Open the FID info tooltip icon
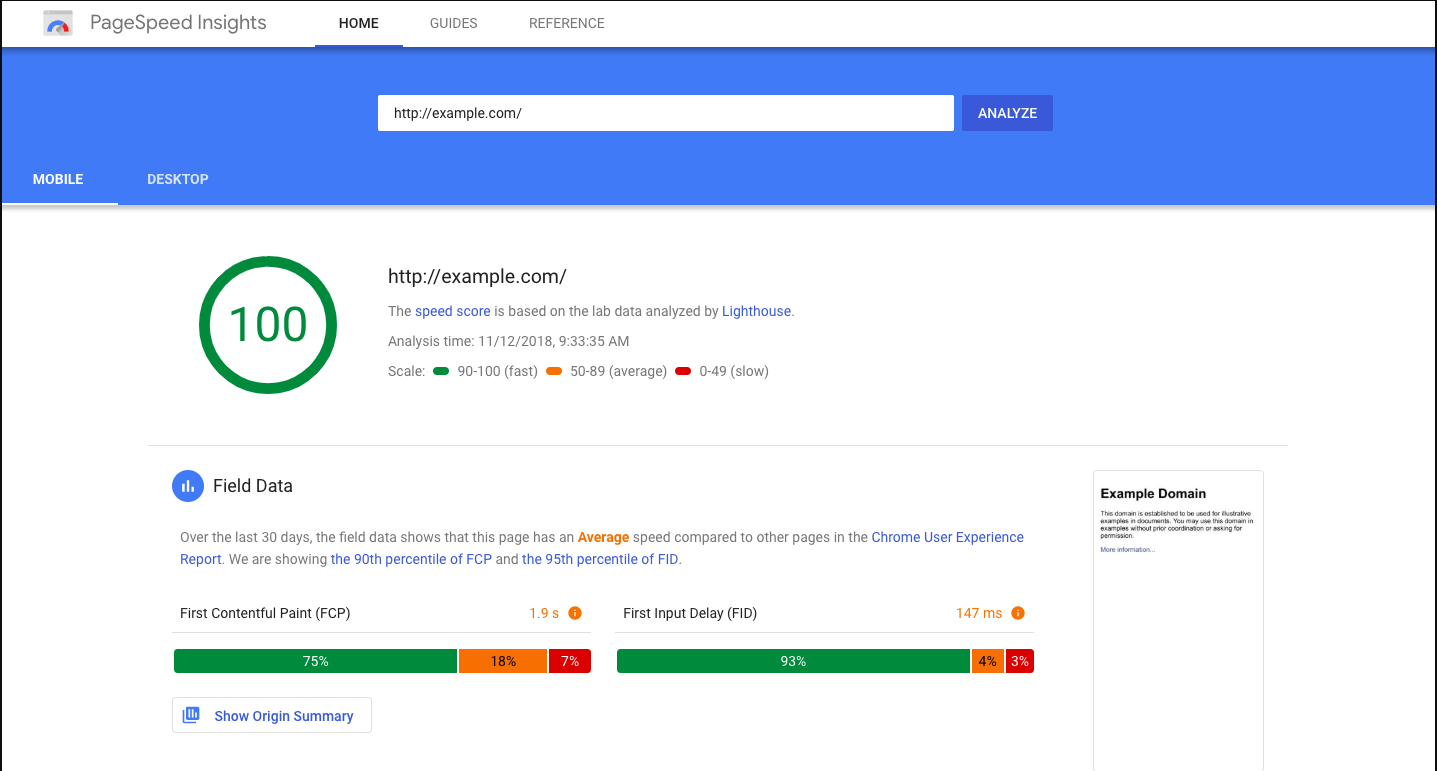This screenshot has width=1437, height=771. pos(1017,612)
